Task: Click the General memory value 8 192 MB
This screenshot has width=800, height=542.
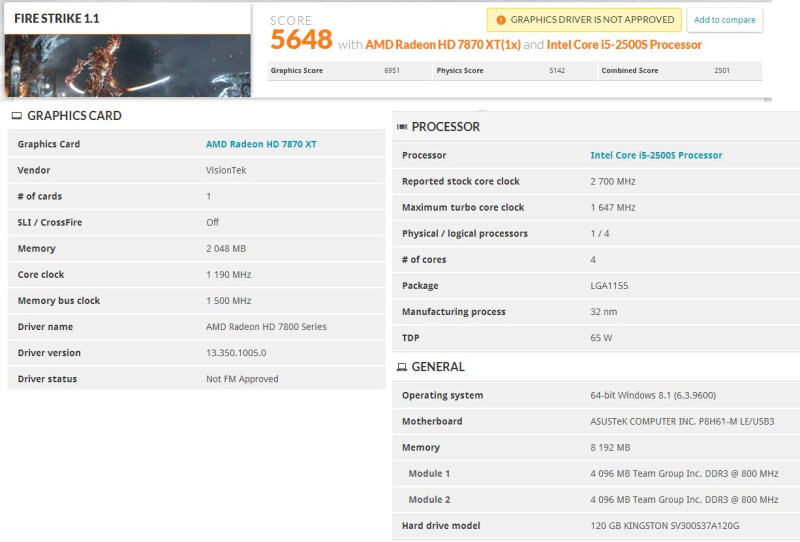Action: 610,448
